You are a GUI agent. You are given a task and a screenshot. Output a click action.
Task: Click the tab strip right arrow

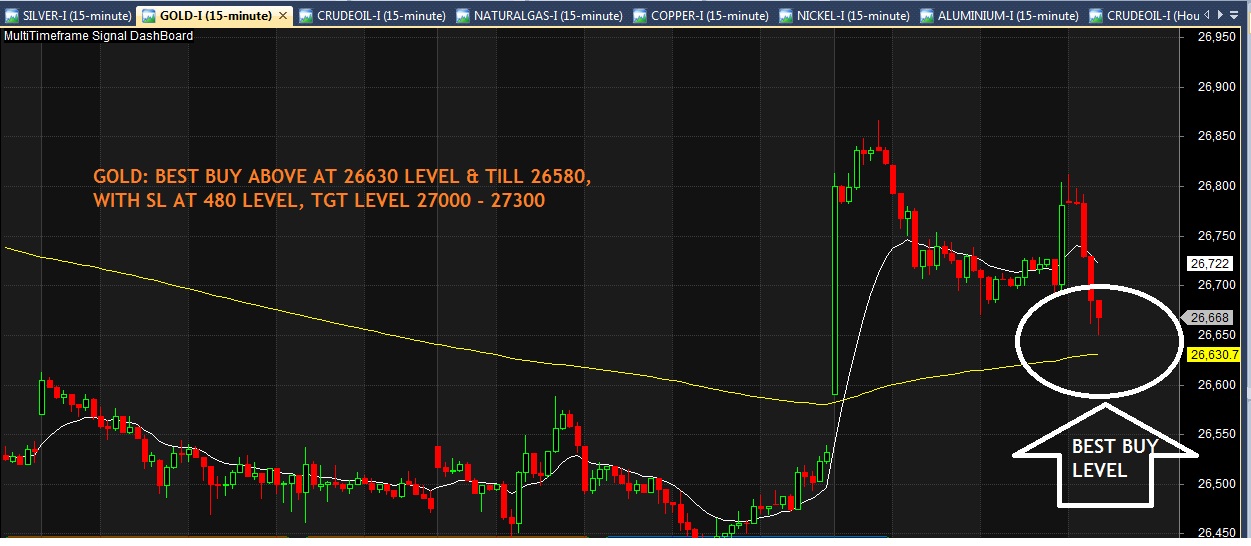1220,15
